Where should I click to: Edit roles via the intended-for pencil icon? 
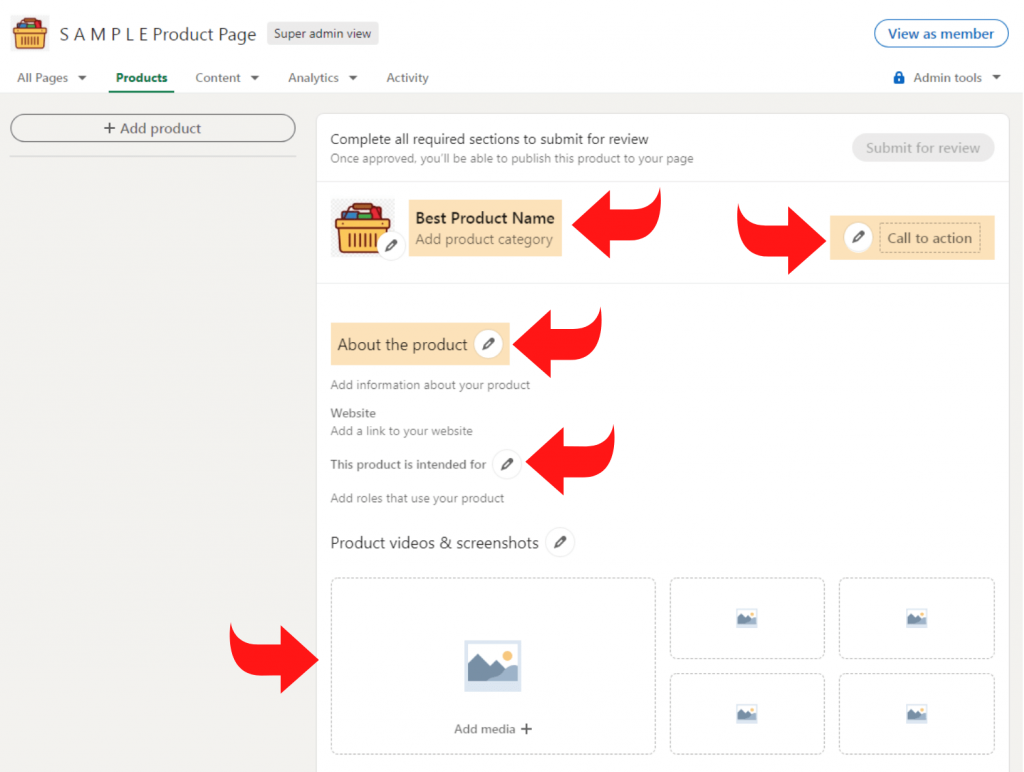tap(506, 464)
